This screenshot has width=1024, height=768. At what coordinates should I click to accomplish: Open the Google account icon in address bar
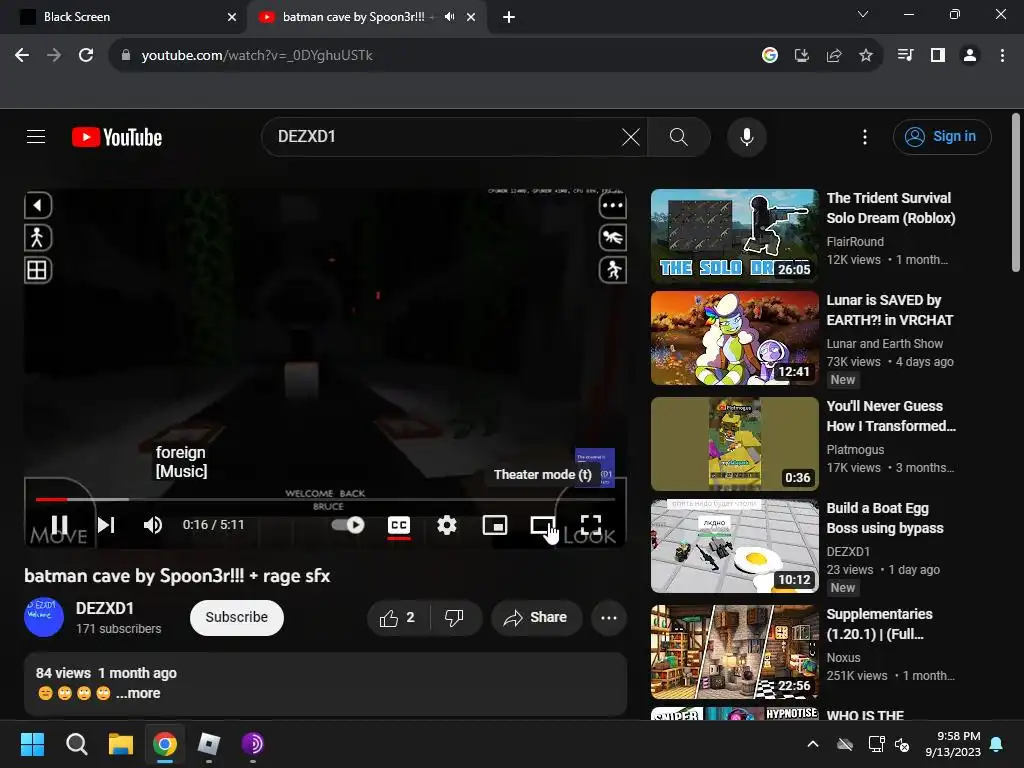770,56
